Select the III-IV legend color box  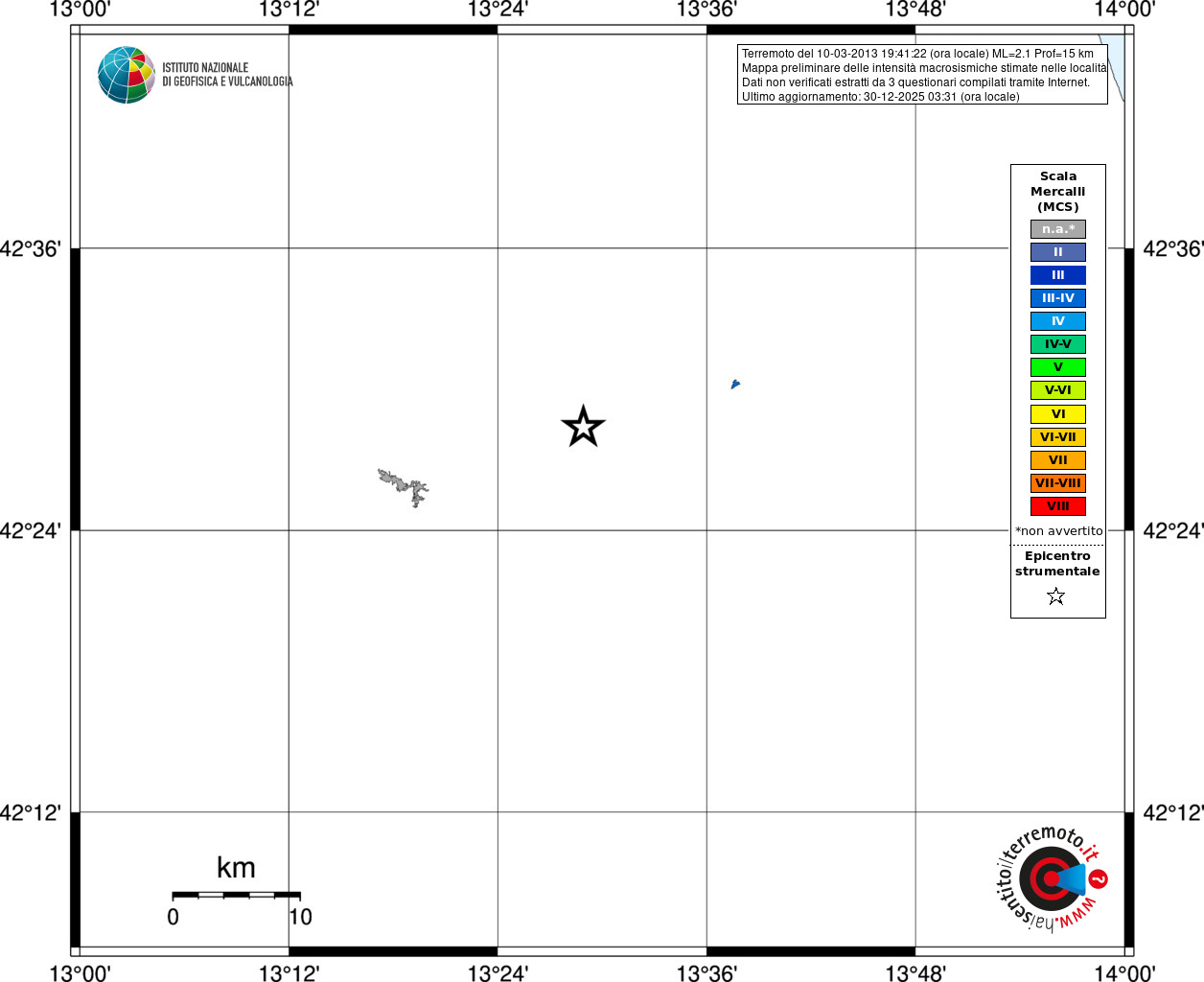tap(1058, 298)
